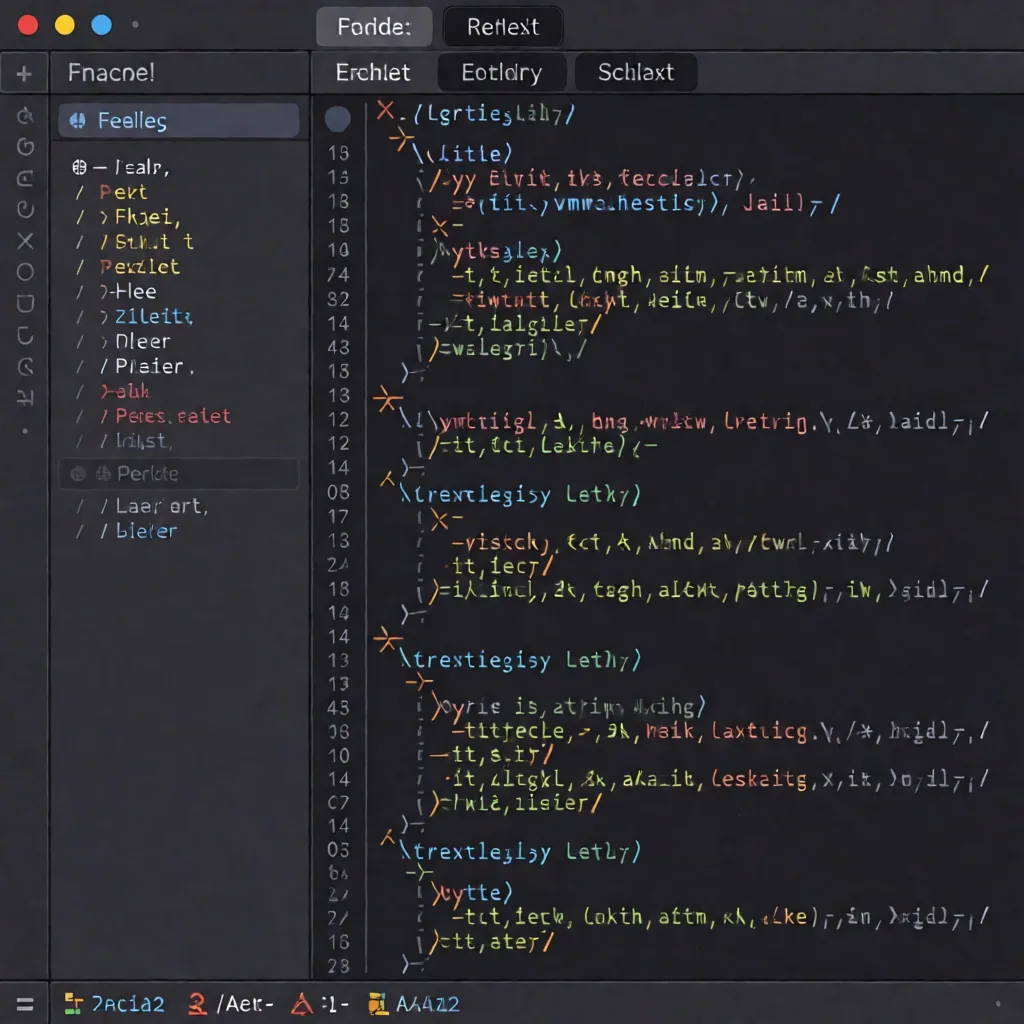The width and height of the screenshot is (1024, 1024).
Task: Click the X icon in the left activity bar
Action: (25, 241)
